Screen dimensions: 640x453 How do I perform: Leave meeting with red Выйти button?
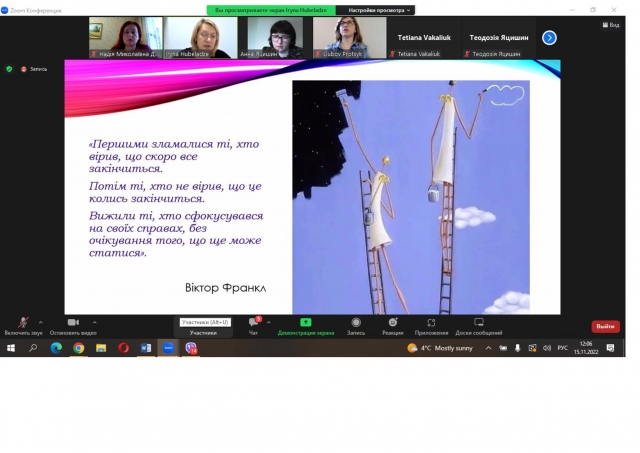(x=605, y=326)
